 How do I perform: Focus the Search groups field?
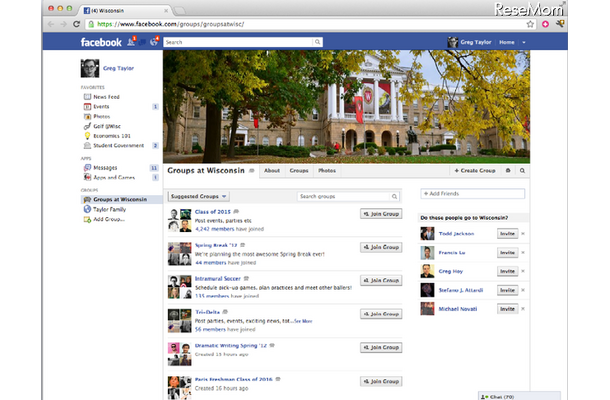[x=344, y=196]
